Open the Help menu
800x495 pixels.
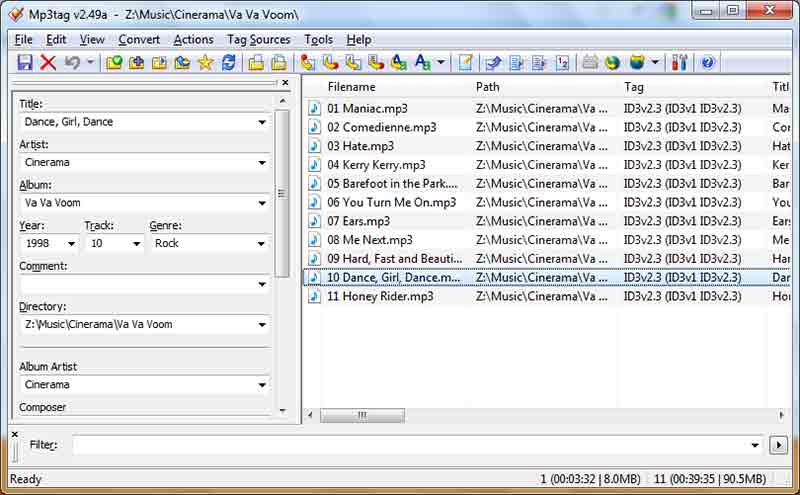359,39
